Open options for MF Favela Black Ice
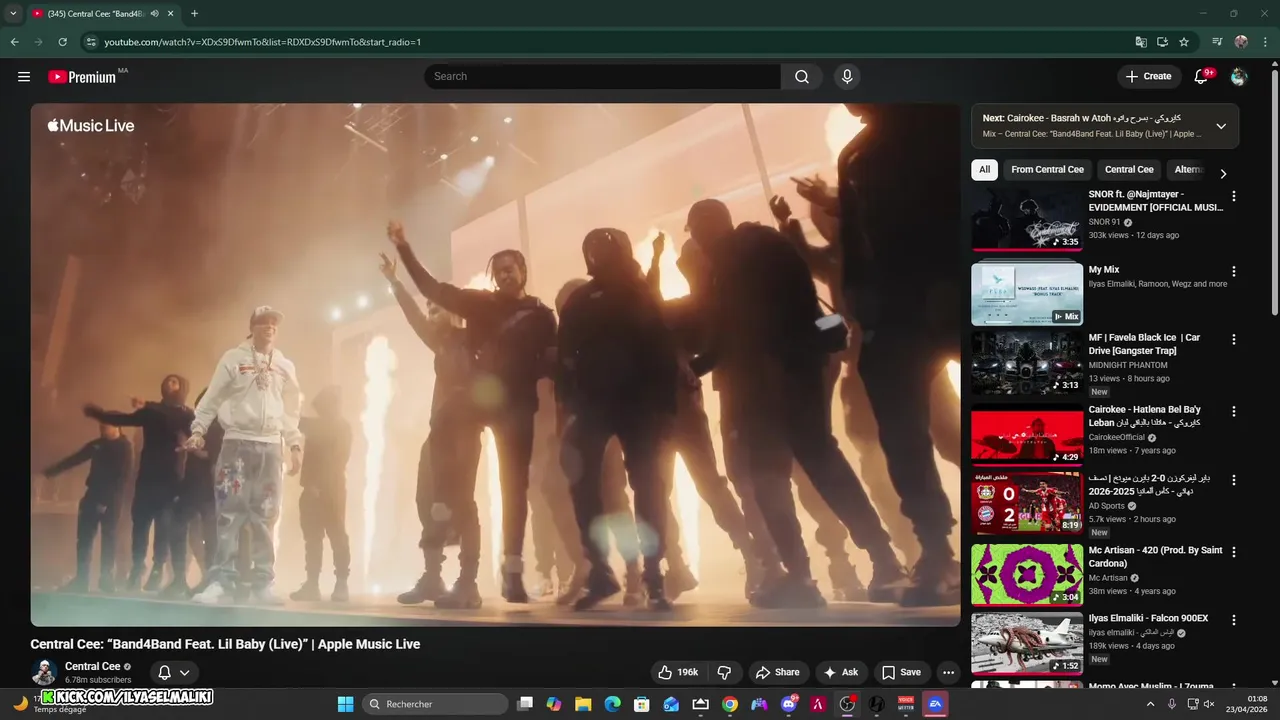 1233,339
